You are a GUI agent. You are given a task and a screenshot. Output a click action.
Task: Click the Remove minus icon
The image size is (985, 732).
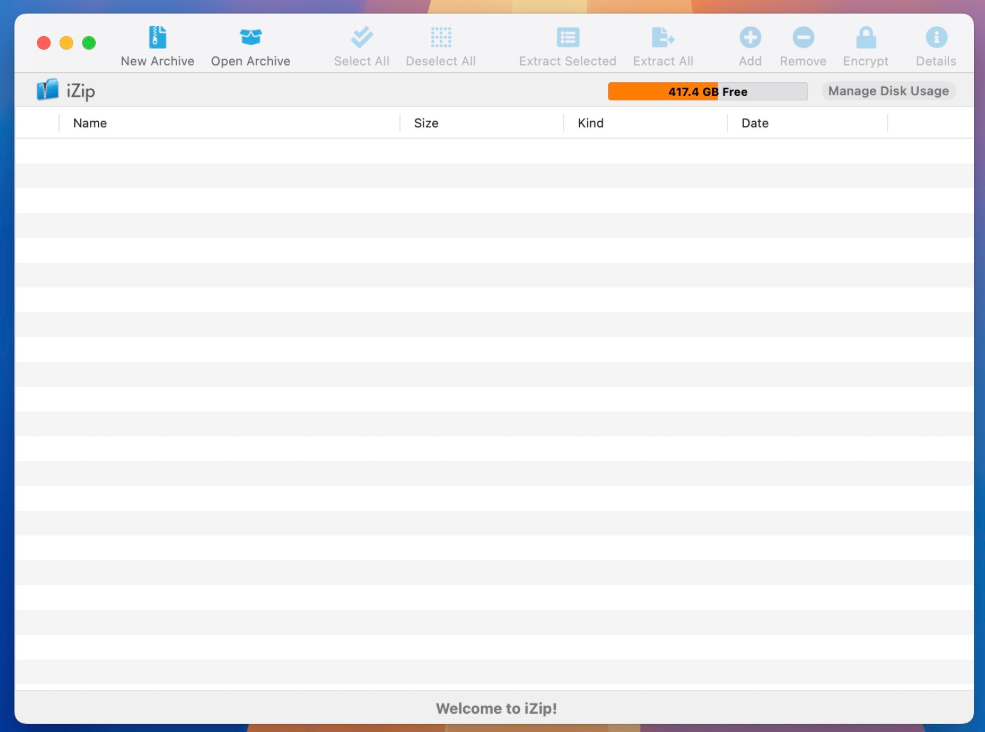click(x=803, y=38)
